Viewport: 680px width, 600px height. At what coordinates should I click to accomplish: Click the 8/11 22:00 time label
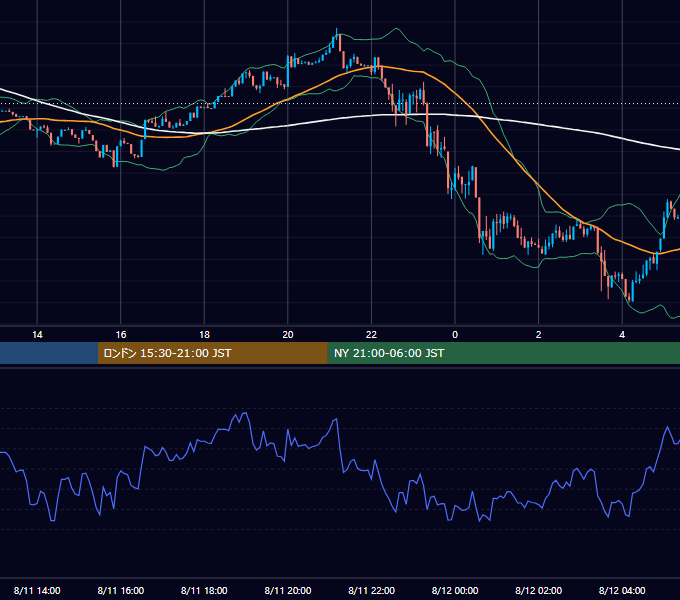372,590
